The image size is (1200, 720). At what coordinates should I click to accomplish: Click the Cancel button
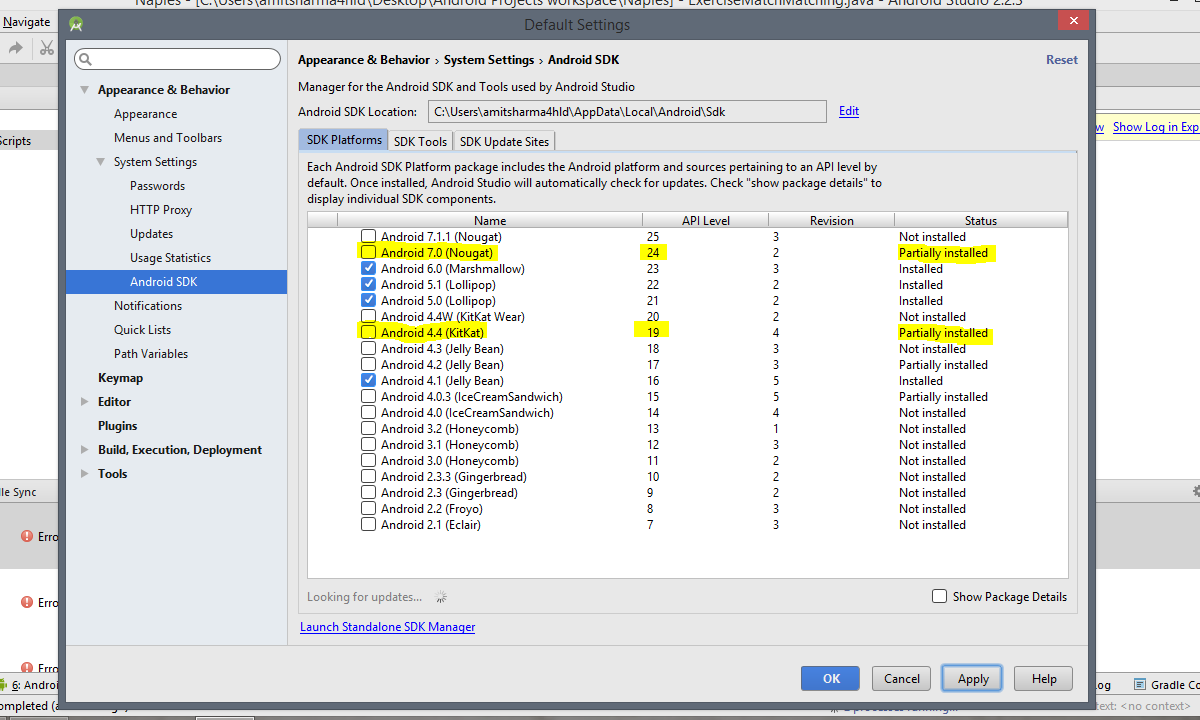tap(901, 678)
